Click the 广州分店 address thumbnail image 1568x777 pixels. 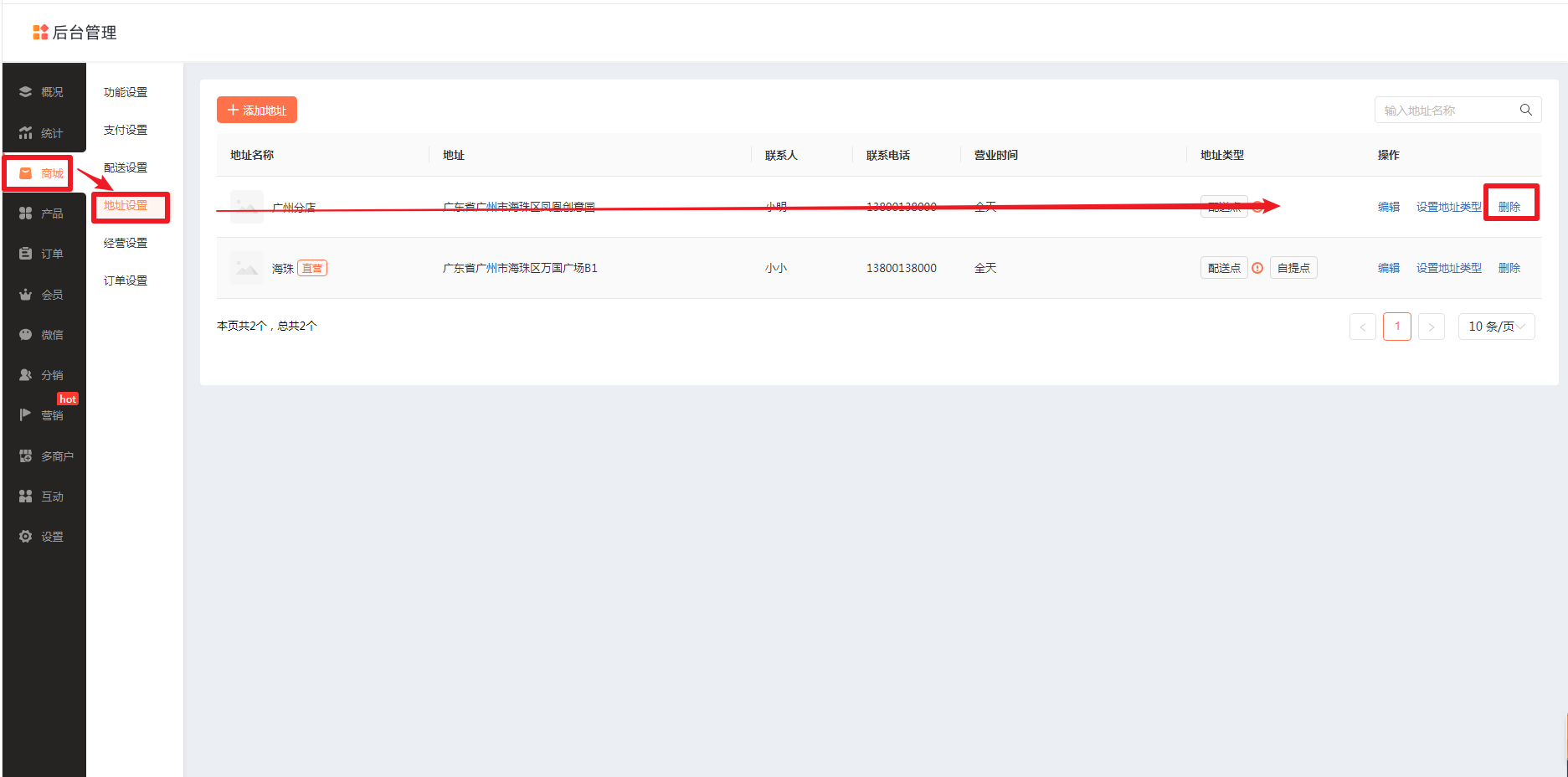[x=247, y=207]
